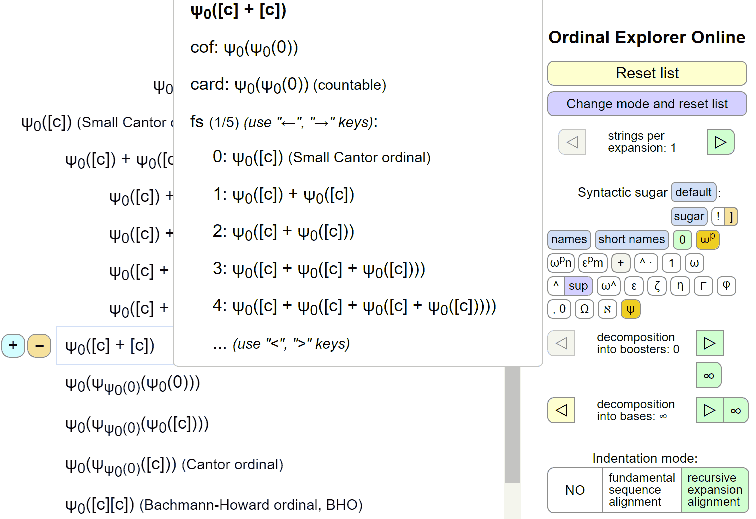Viewport: 756px width, 519px height.
Task: Toggle the . 0 sugar option
Action: point(559,309)
